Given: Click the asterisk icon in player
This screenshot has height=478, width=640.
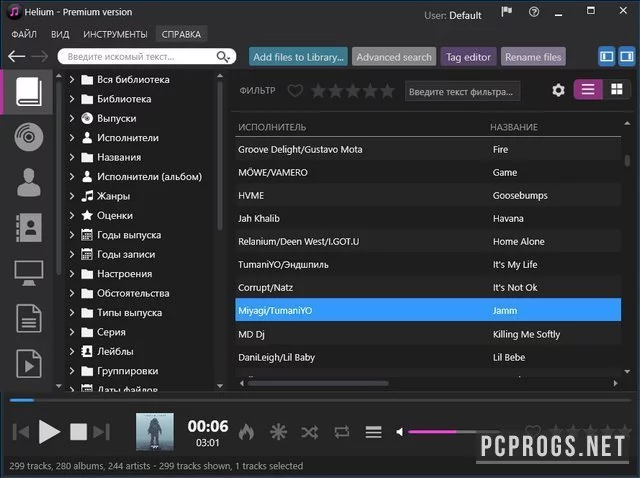Looking at the screenshot, I should [x=278, y=432].
